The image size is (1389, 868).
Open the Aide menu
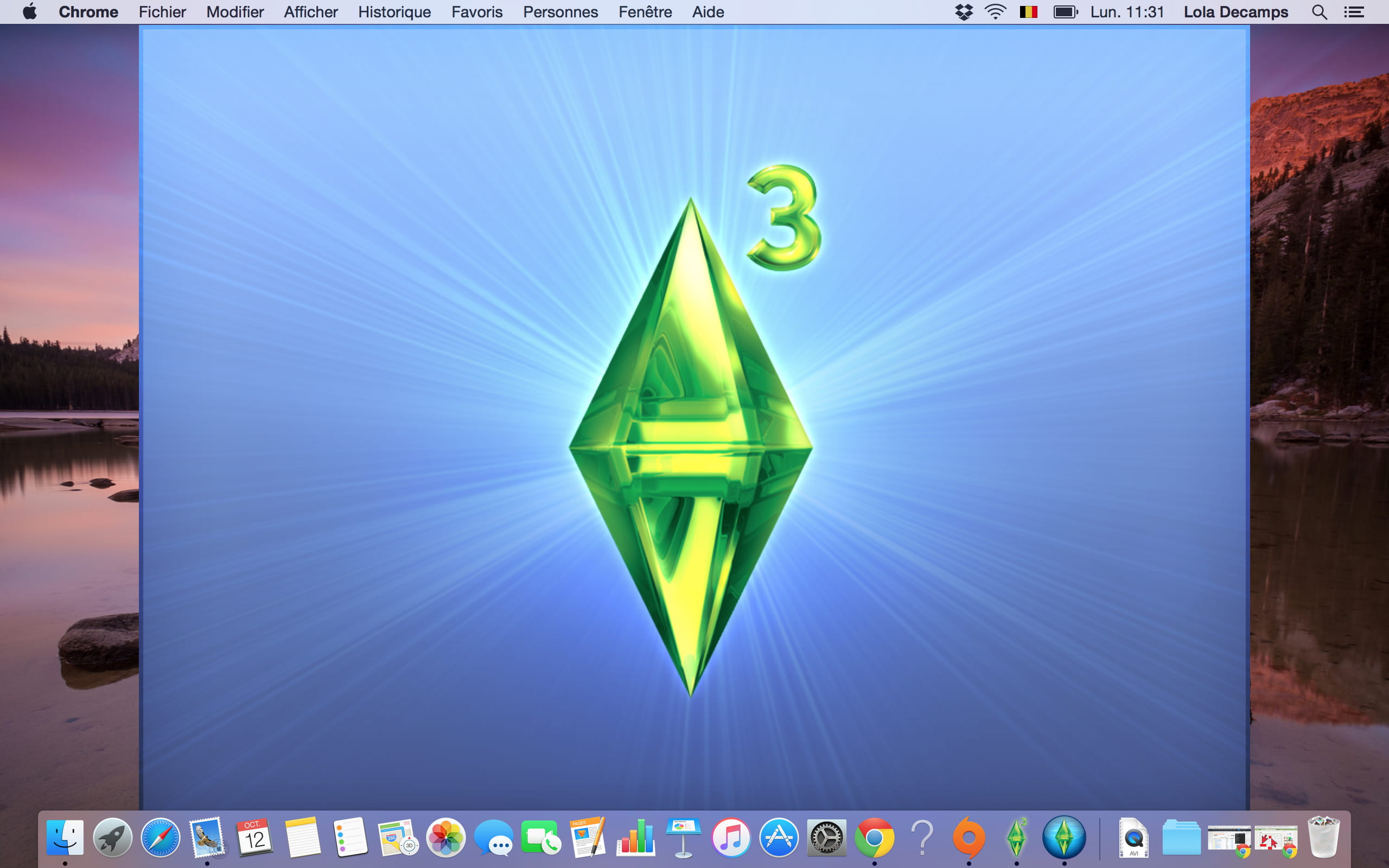708,11
